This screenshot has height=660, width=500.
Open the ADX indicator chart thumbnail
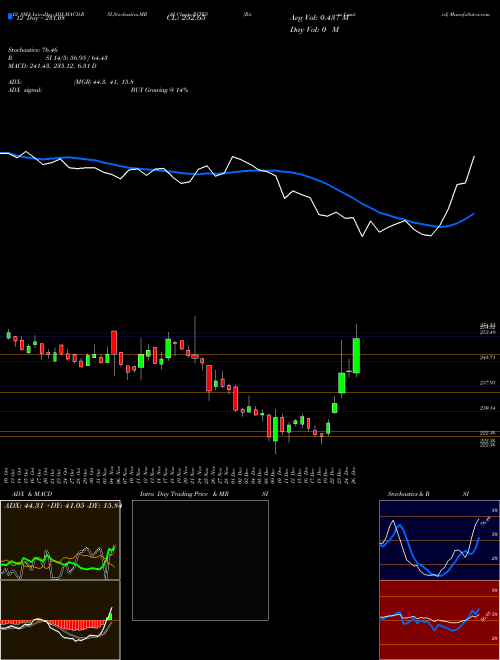[x=60, y=540]
